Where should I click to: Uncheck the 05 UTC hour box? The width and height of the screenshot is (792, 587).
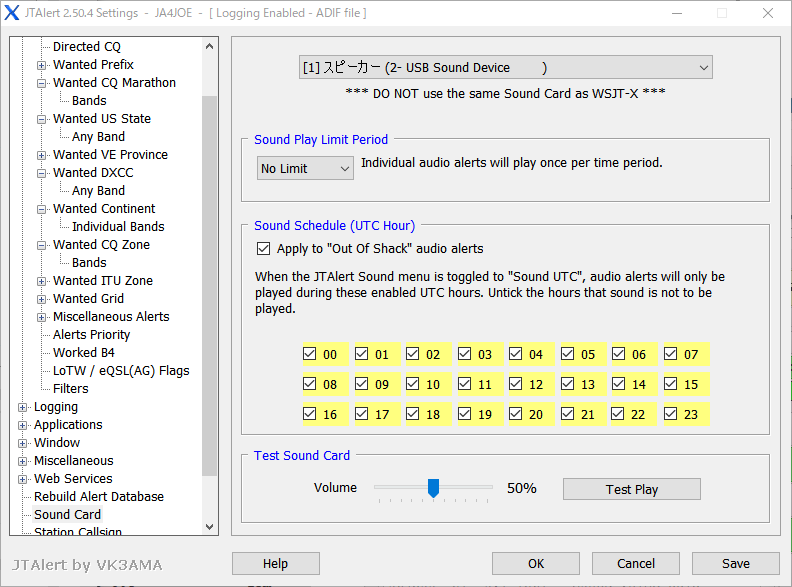(568, 354)
